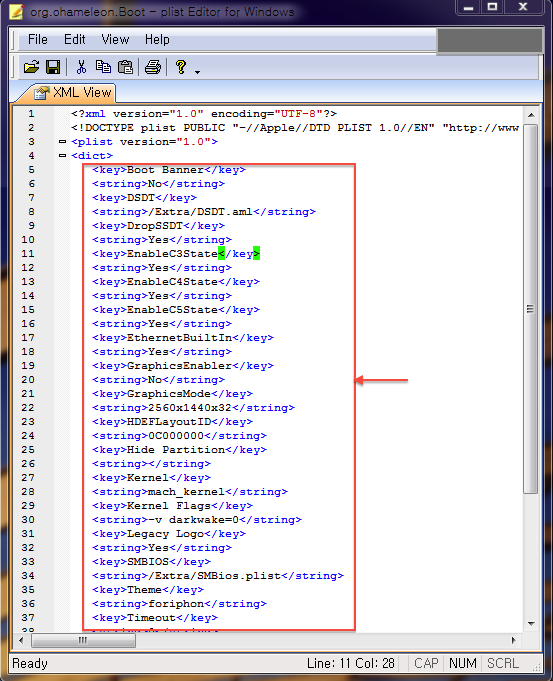
Task: Click the Hide Partition key line
Action: (x=179, y=450)
